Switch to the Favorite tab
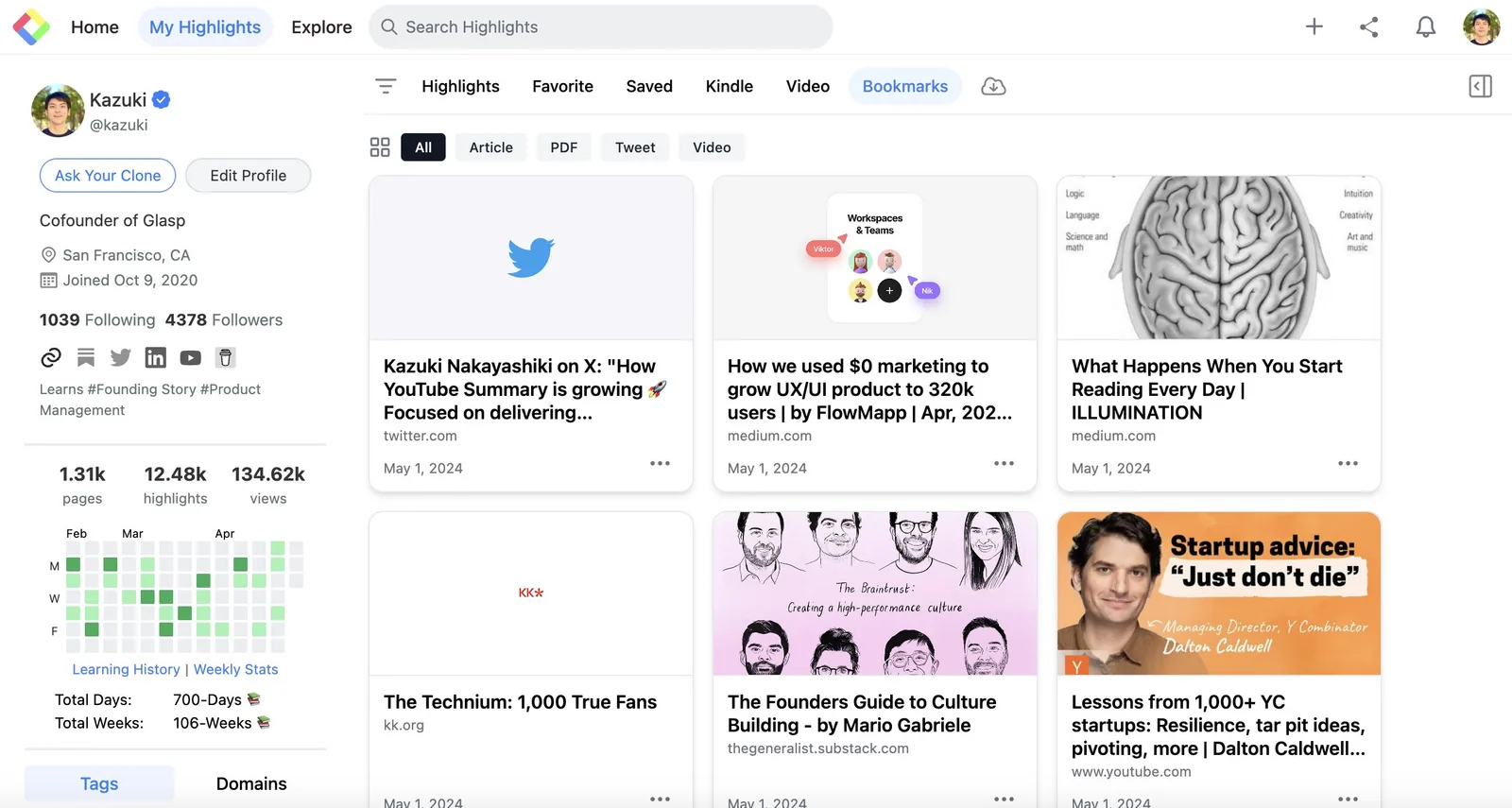This screenshot has height=808, width=1512. 562,86
